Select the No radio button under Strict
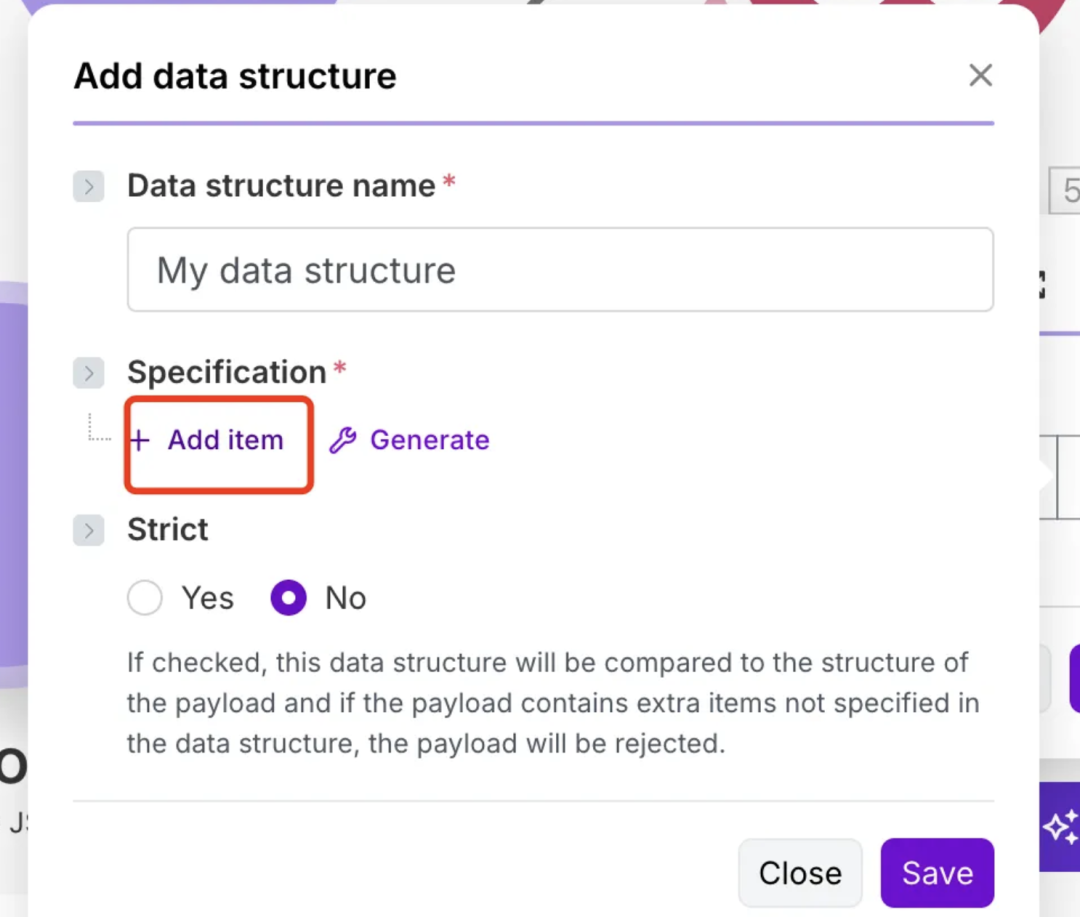Viewport: 1080px width, 917px height. (x=289, y=599)
